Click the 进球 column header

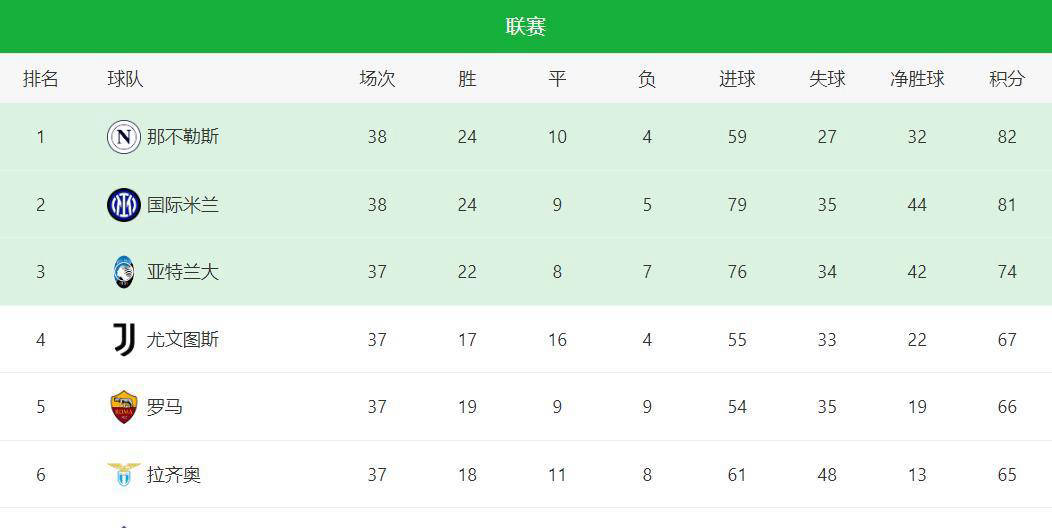click(737, 78)
